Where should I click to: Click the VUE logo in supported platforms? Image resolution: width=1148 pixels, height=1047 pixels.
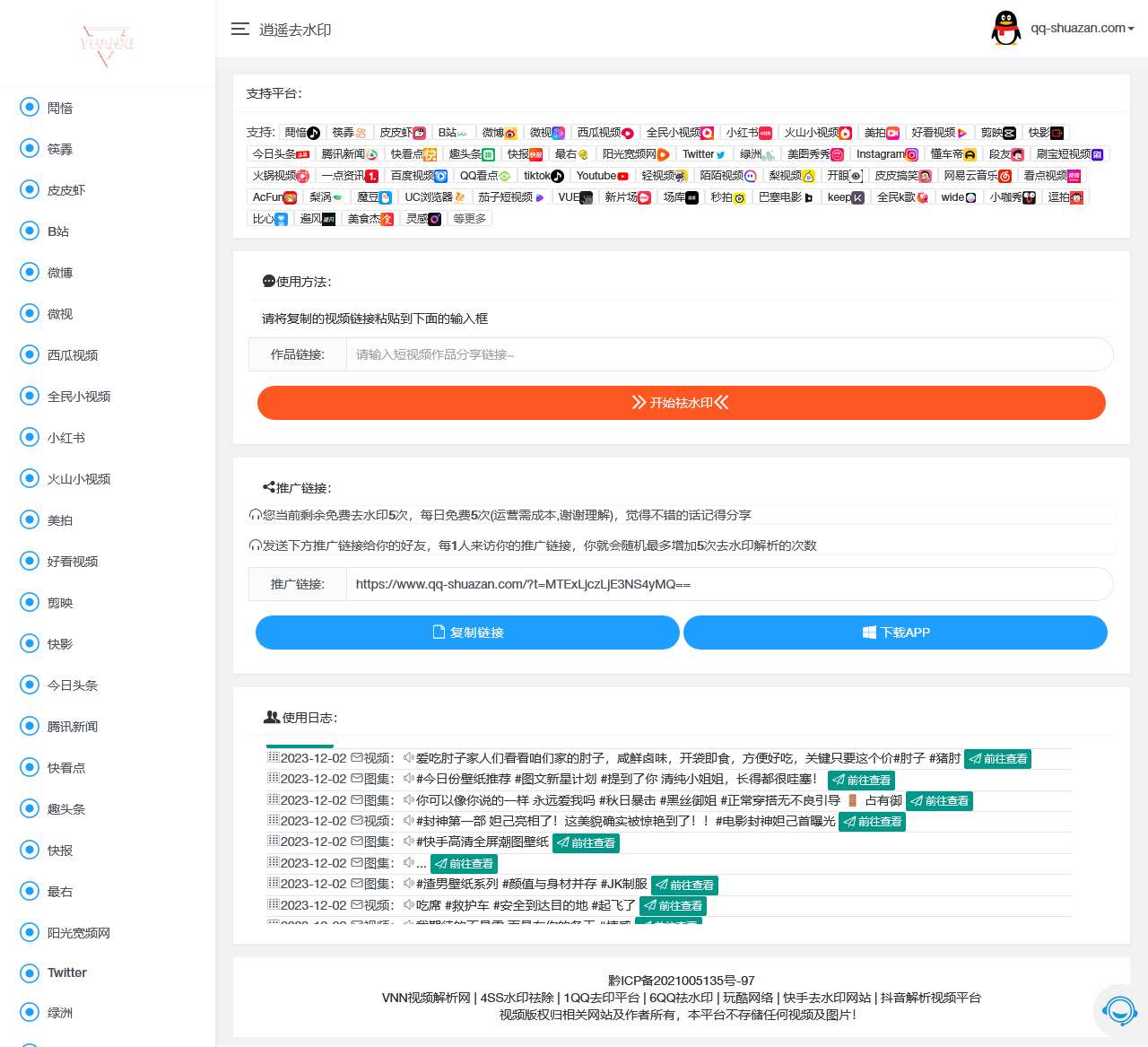click(x=587, y=197)
